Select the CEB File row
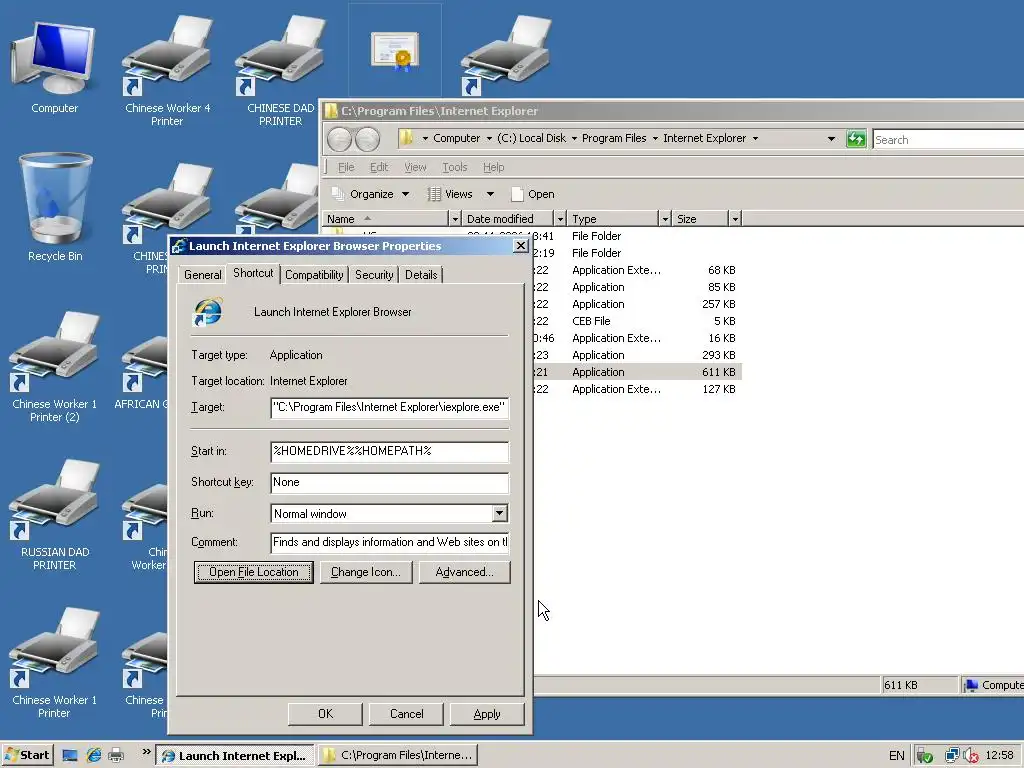 [637, 321]
